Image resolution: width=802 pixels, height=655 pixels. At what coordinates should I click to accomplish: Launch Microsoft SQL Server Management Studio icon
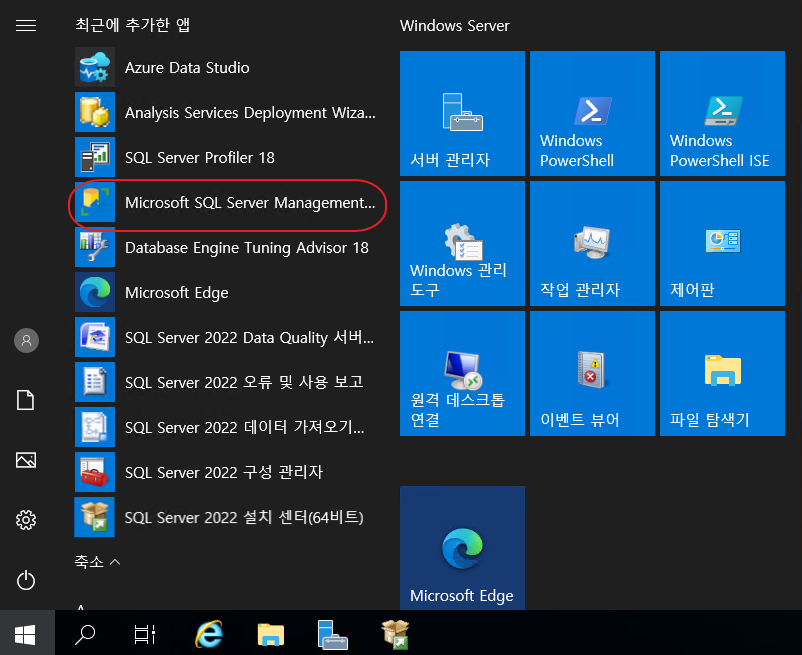95,202
